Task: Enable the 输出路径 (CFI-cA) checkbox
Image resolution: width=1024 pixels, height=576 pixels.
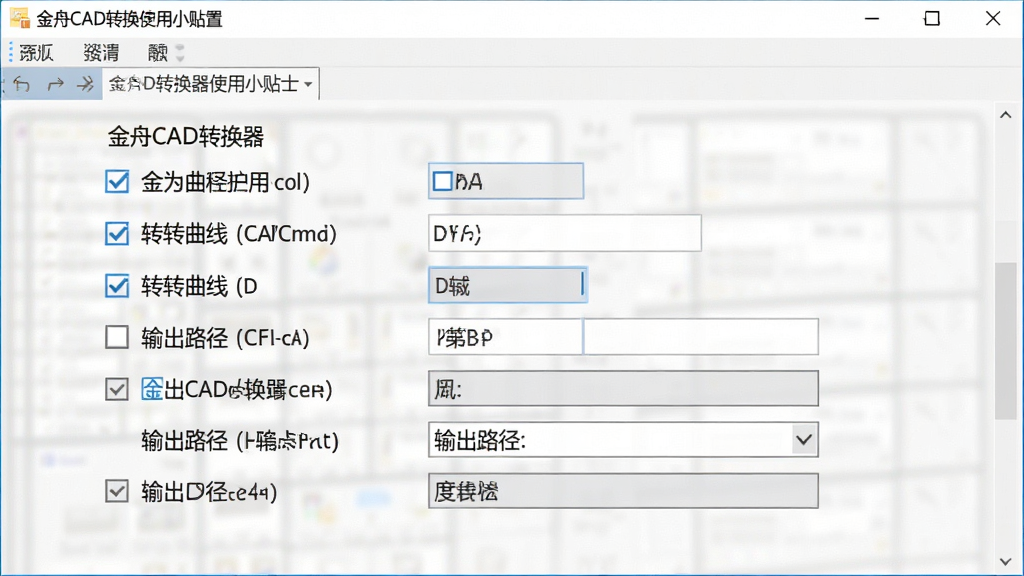Action: (117, 337)
